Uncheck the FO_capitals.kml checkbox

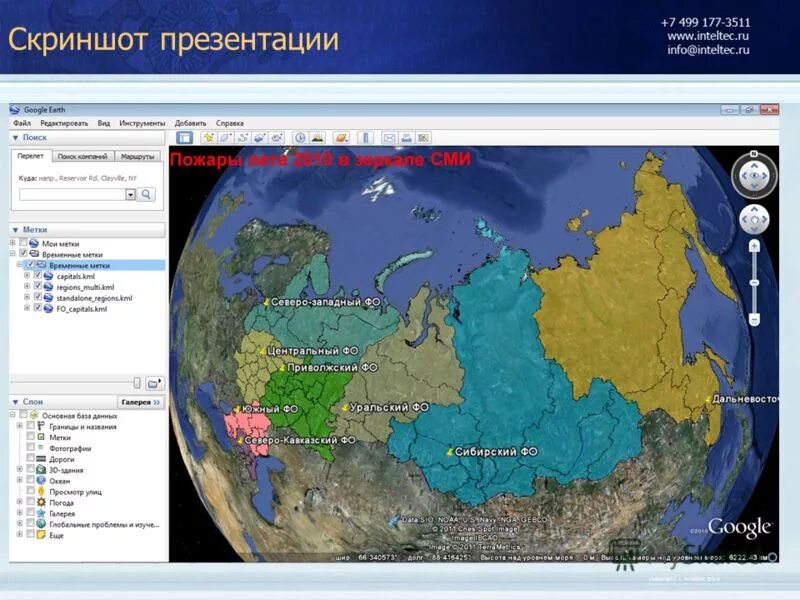(38, 308)
